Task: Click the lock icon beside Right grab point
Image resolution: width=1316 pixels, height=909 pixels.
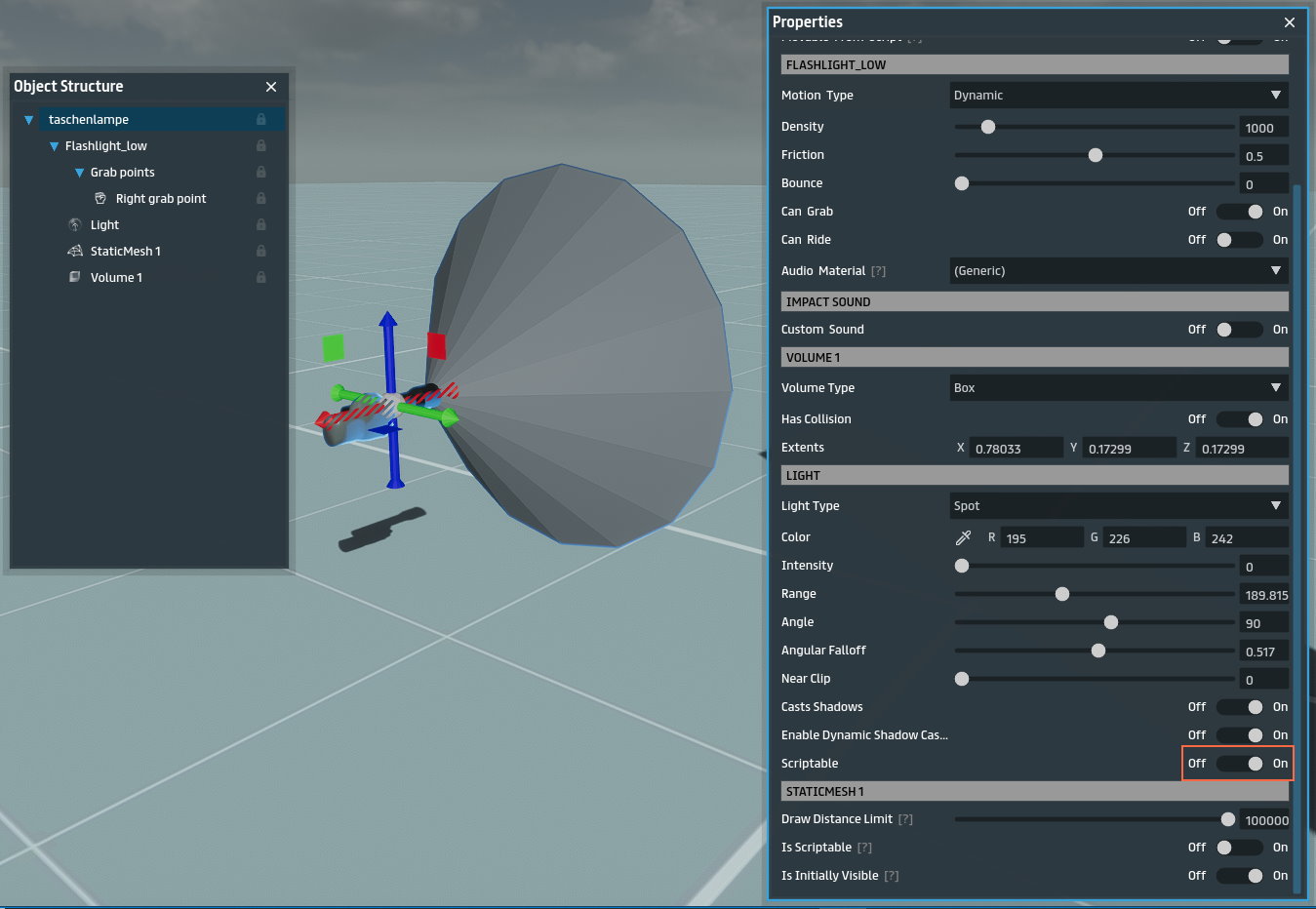Action: click(261, 198)
